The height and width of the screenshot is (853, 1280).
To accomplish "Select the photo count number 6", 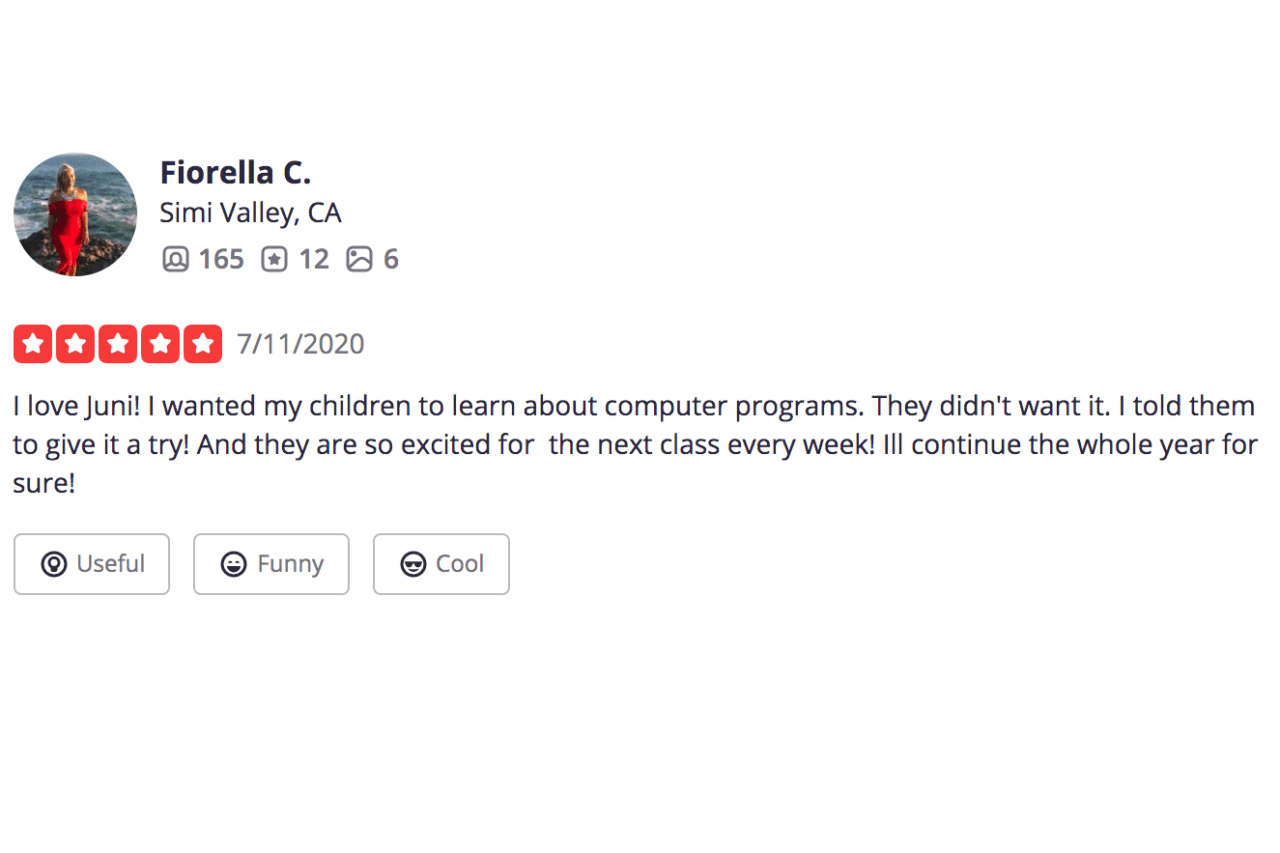I will coord(391,258).
